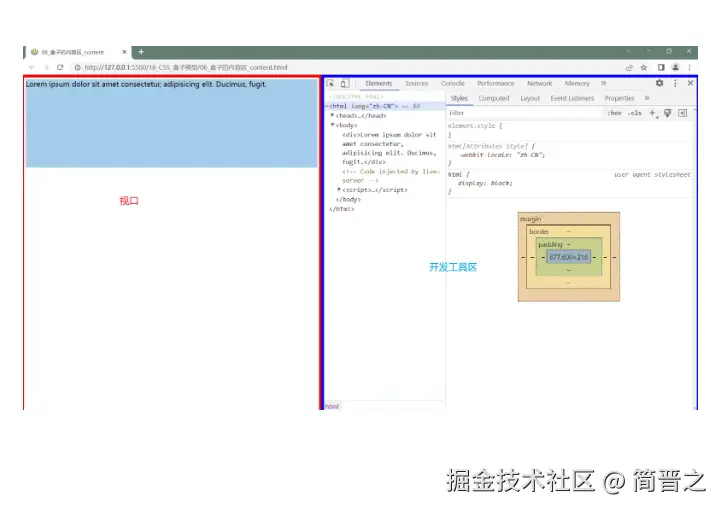Click the user agent stylesheet label
Screen dimensions: 723x511
pyautogui.click(x=652, y=174)
